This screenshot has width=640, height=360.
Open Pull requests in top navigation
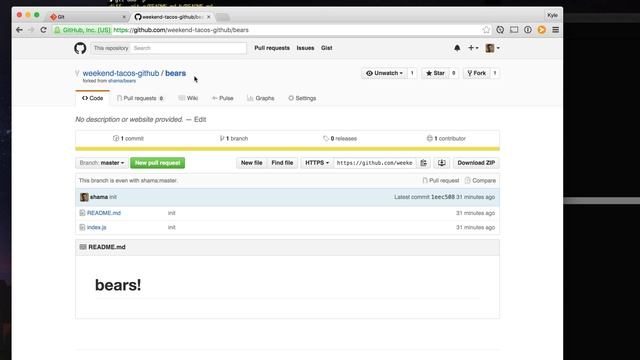click(272, 48)
